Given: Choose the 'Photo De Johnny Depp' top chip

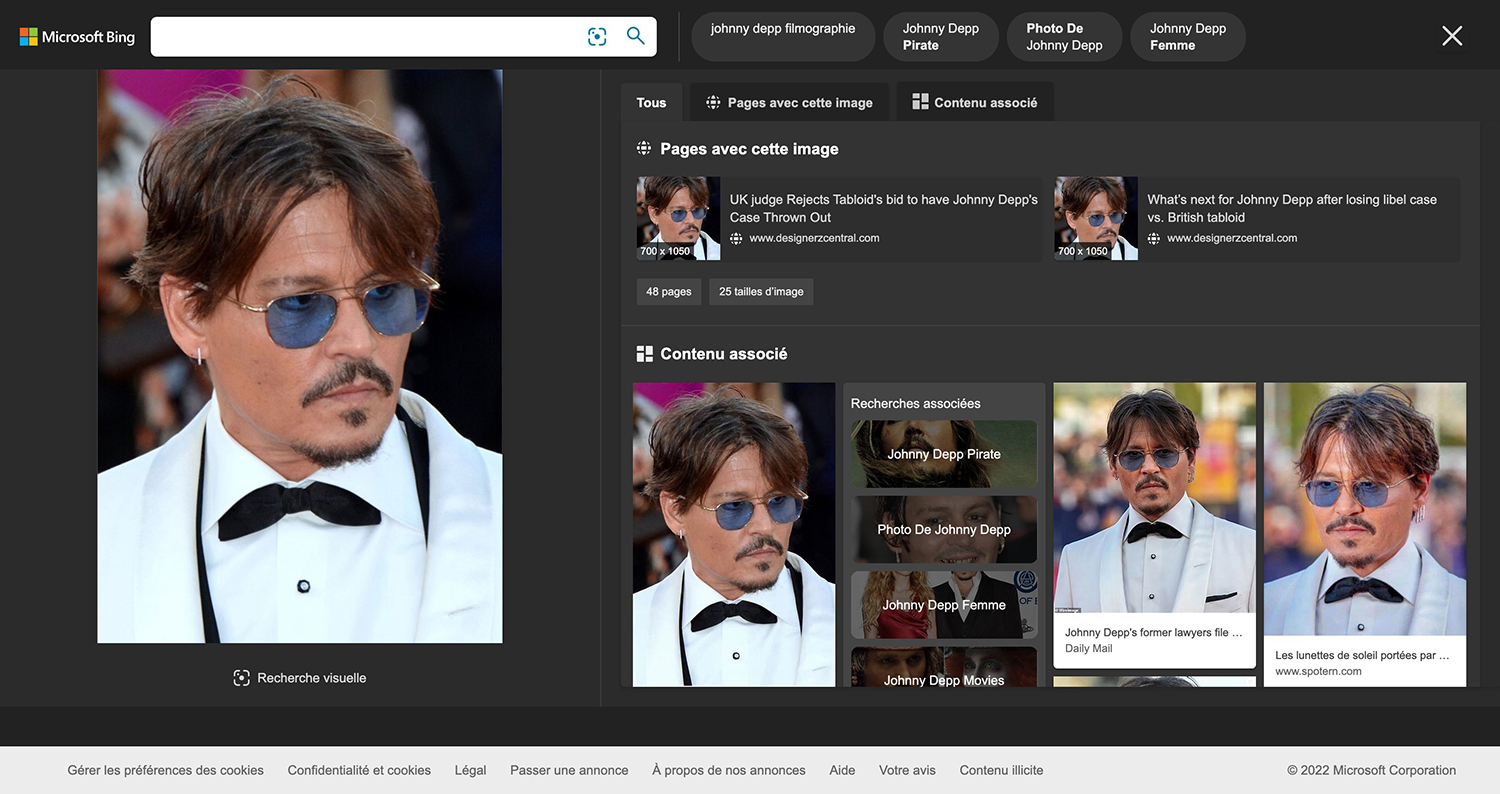Looking at the screenshot, I should point(1064,37).
